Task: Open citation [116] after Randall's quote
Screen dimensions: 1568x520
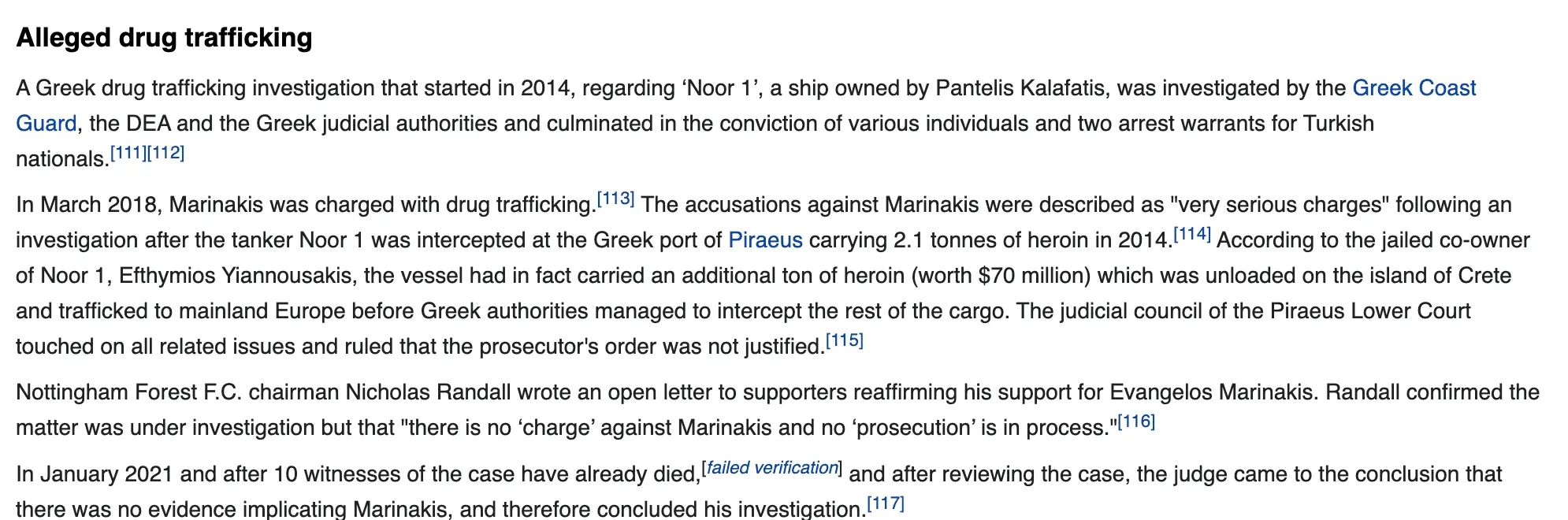Action: 1136,422
